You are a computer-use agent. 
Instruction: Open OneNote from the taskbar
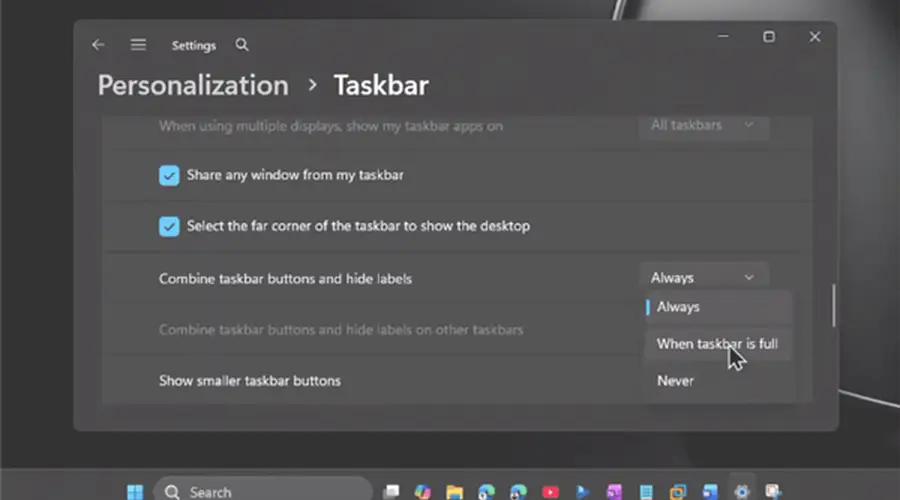(614, 492)
